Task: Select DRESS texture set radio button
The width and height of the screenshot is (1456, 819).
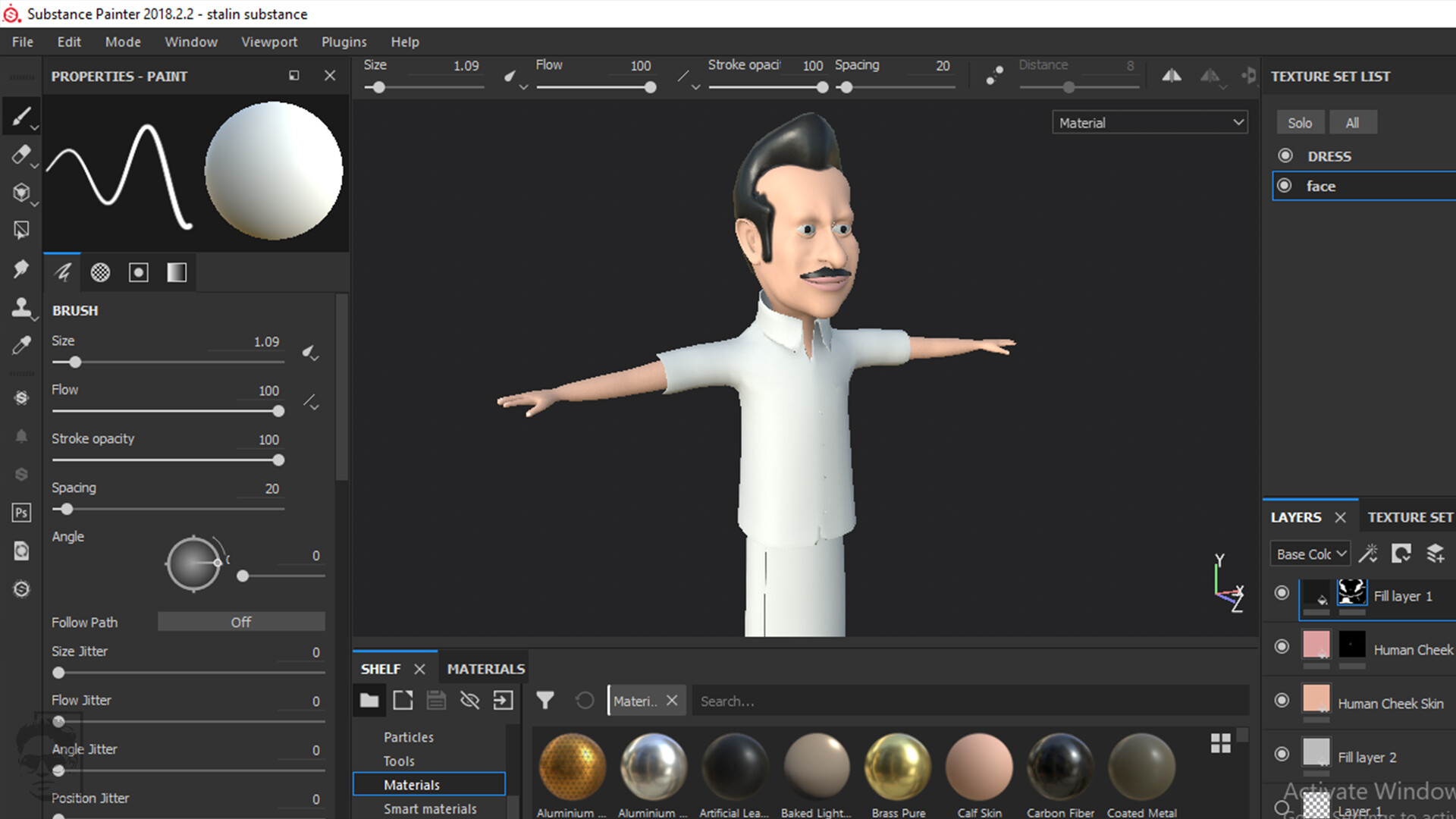Action: [1285, 155]
